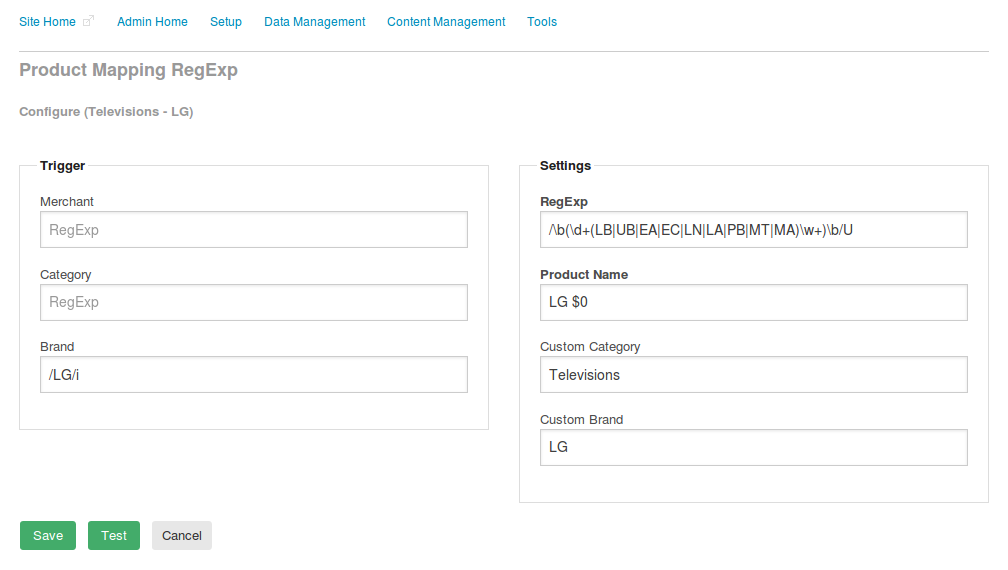Click the Product Name field with LG $0
The height and width of the screenshot is (570, 1008).
coord(753,302)
